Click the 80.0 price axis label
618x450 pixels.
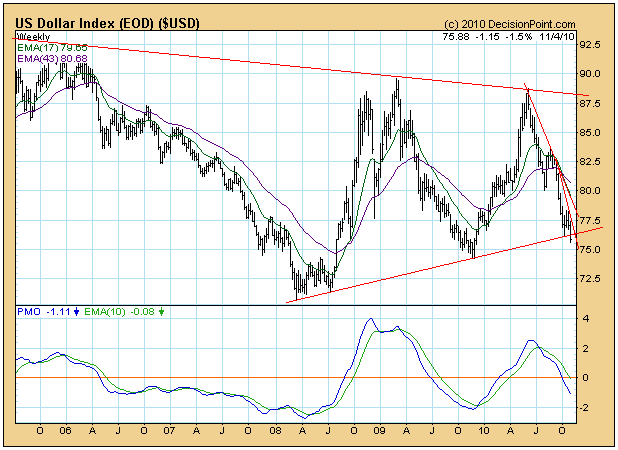point(592,190)
